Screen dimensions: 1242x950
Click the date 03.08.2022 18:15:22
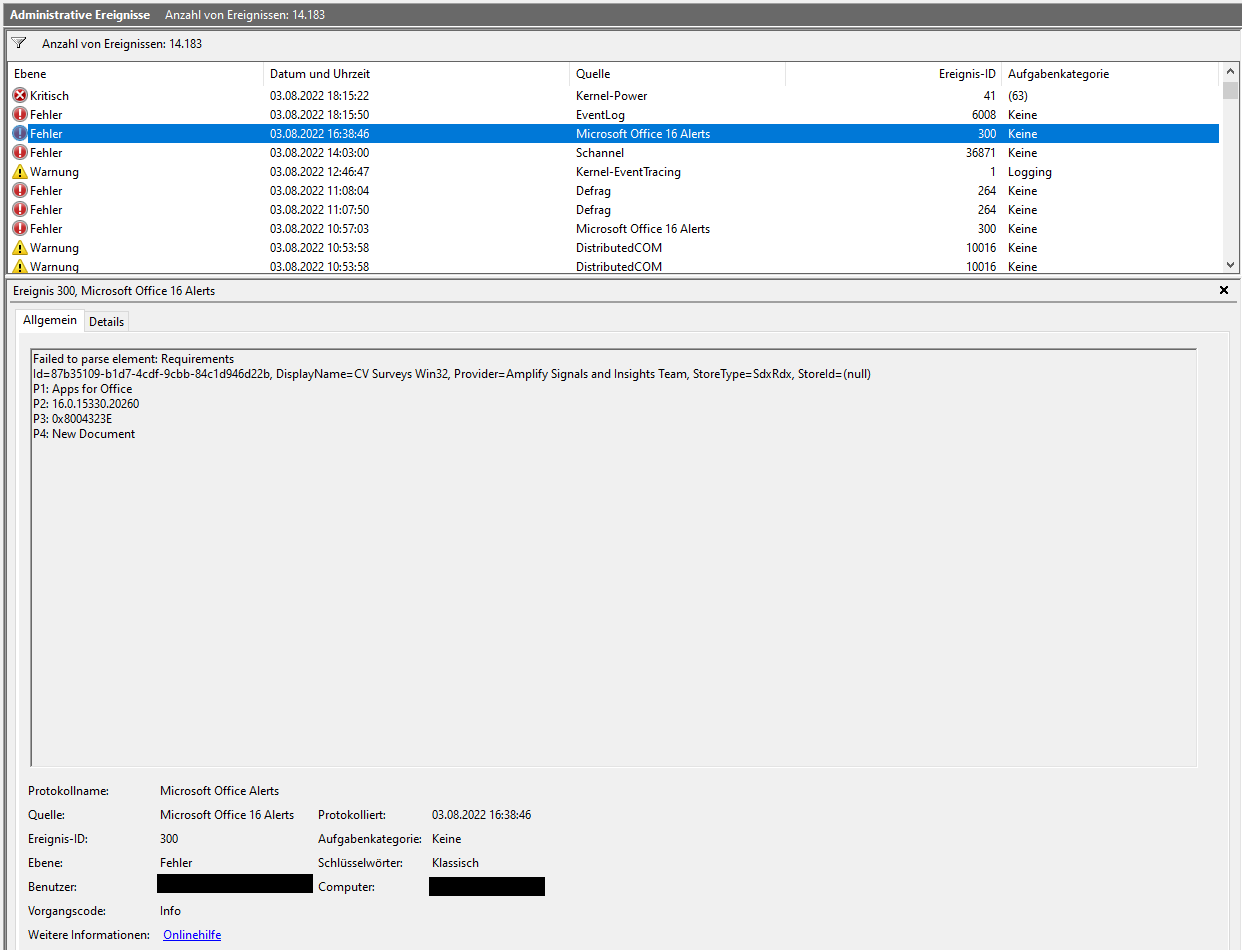tap(319, 96)
